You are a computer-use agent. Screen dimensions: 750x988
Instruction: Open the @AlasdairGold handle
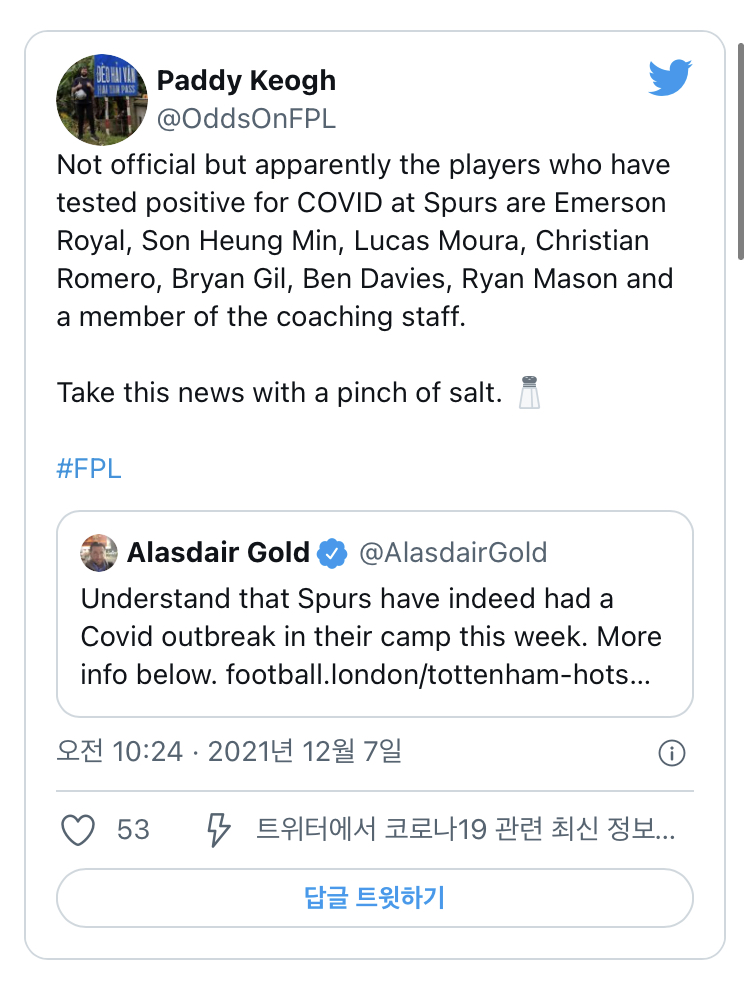click(452, 553)
